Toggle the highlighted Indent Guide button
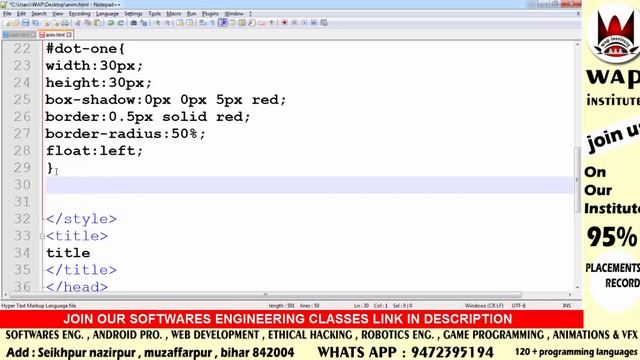640x360 pixels. point(223,23)
